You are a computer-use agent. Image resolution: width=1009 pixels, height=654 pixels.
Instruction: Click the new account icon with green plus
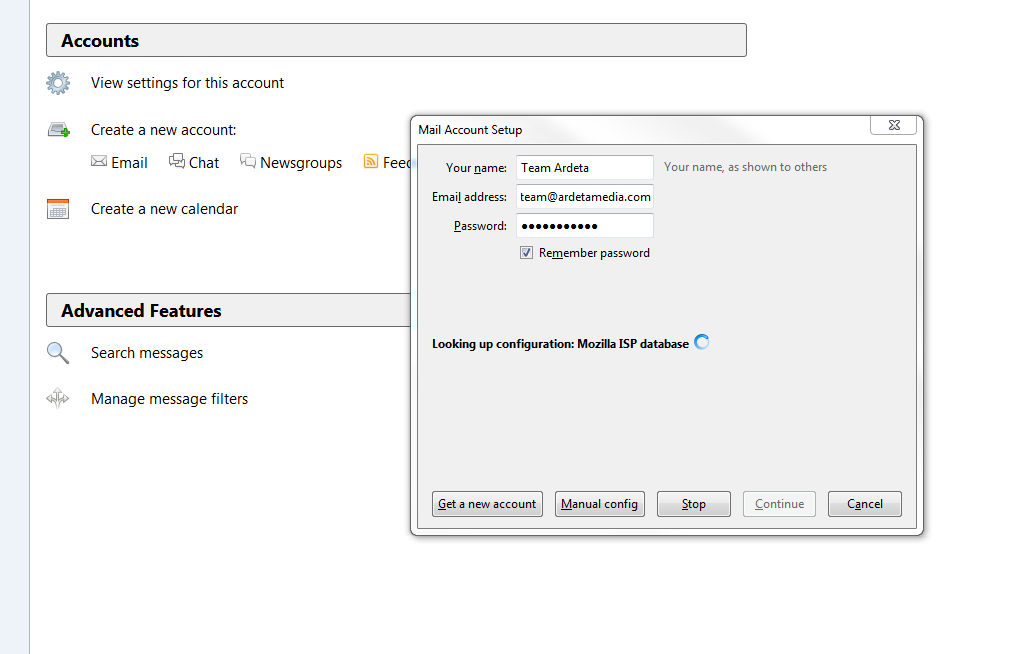(x=58, y=130)
